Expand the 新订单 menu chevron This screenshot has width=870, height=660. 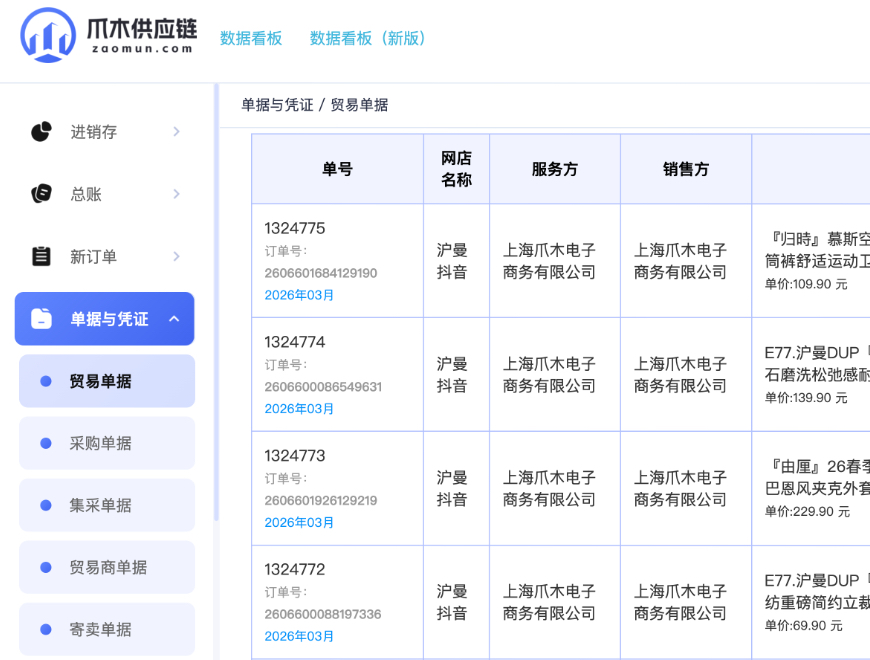pyautogui.click(x=176, y=256)
